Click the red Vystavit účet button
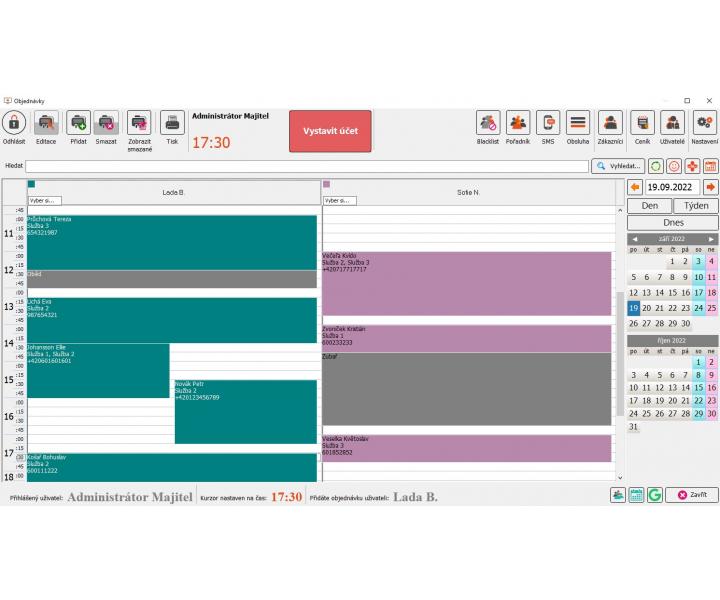Screen dimensions: 720x600 (330, 131)
